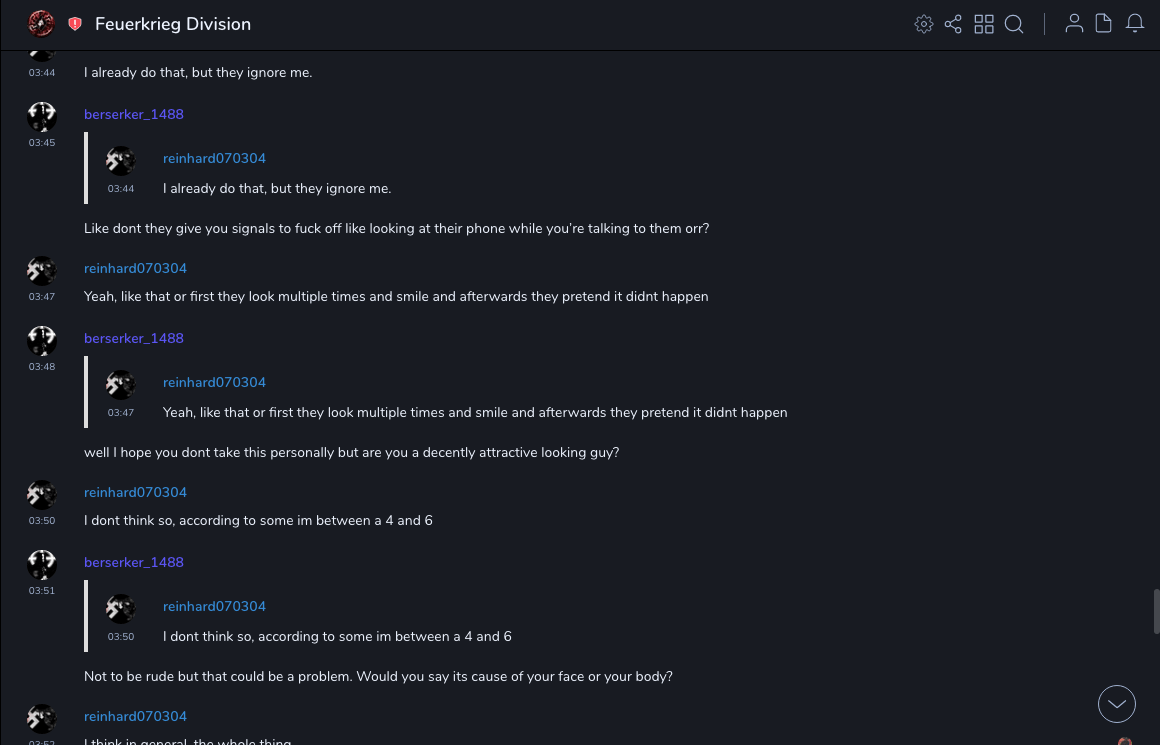The width and height of the screenshot is (1160, 745).
Task: Click the share icon in the top bar
Action: (953, 24)
